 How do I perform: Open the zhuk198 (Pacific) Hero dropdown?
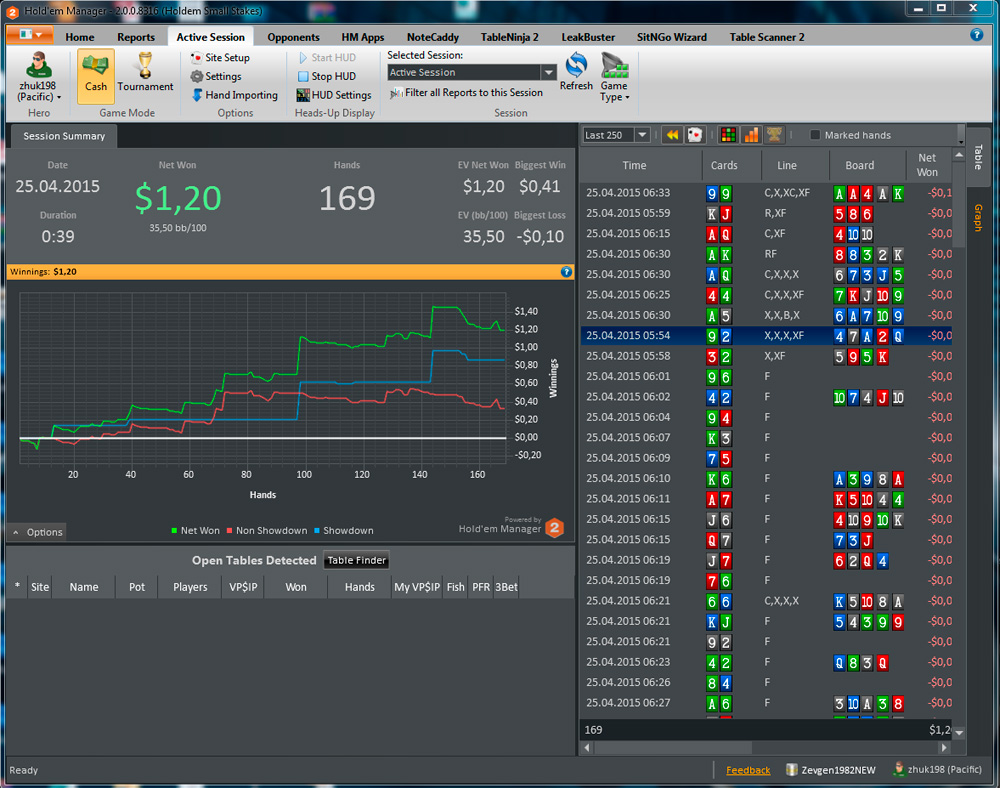[38, 77]
